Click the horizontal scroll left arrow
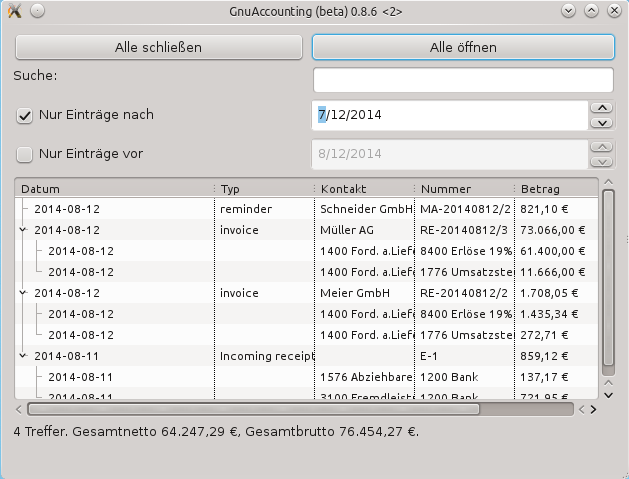Viewport: 629px width, 479px height. (19, 410)
